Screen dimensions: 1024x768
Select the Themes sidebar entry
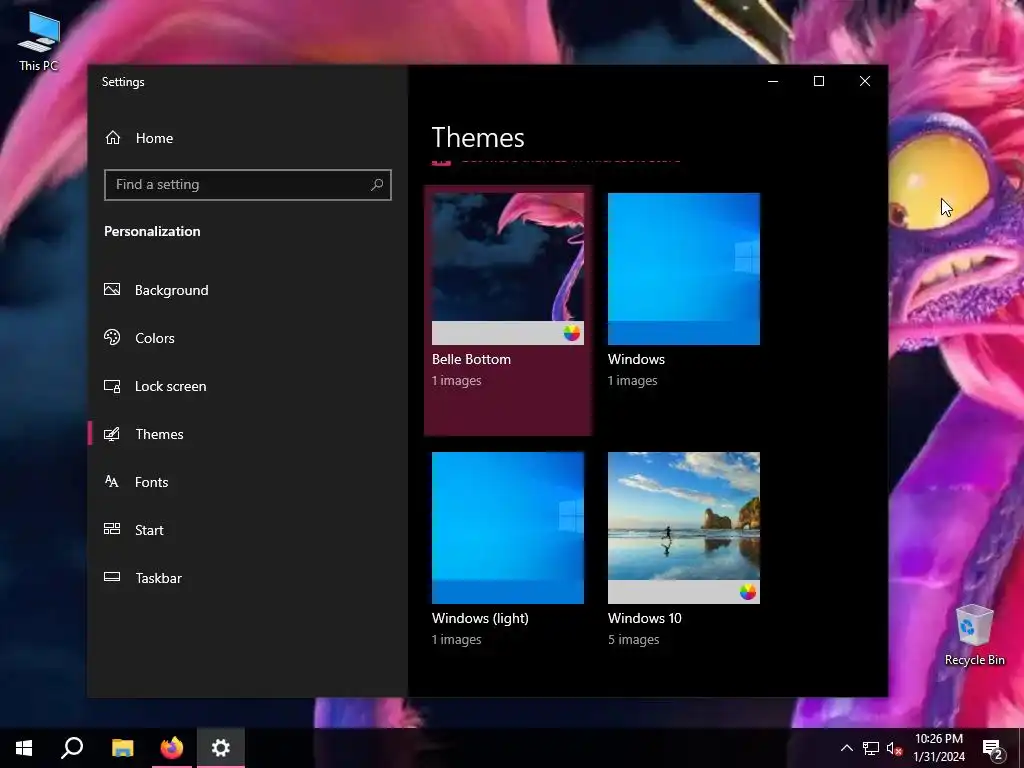tap(248, 434)
